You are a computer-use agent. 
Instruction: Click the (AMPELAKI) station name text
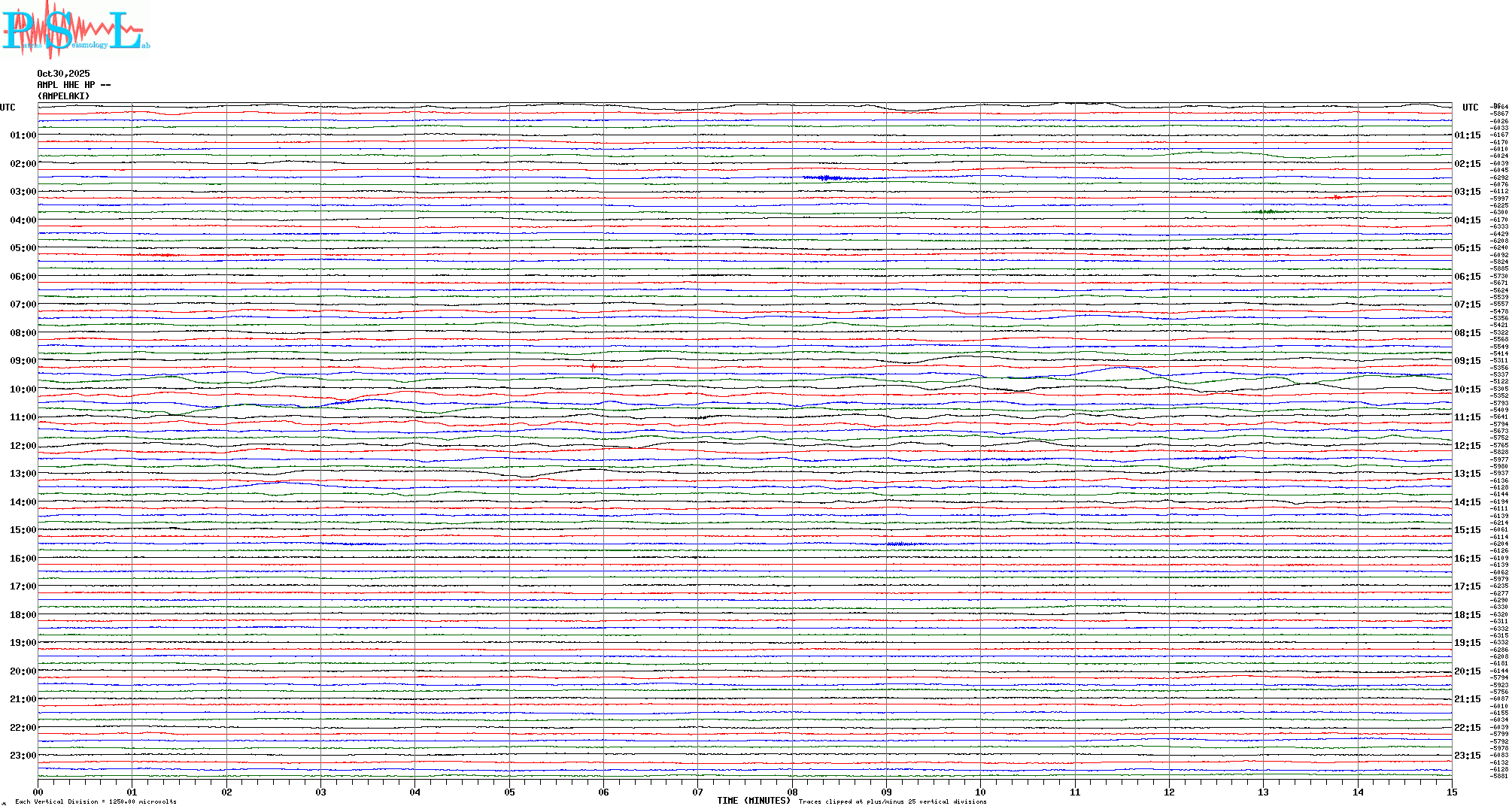[x=63, y=96]
